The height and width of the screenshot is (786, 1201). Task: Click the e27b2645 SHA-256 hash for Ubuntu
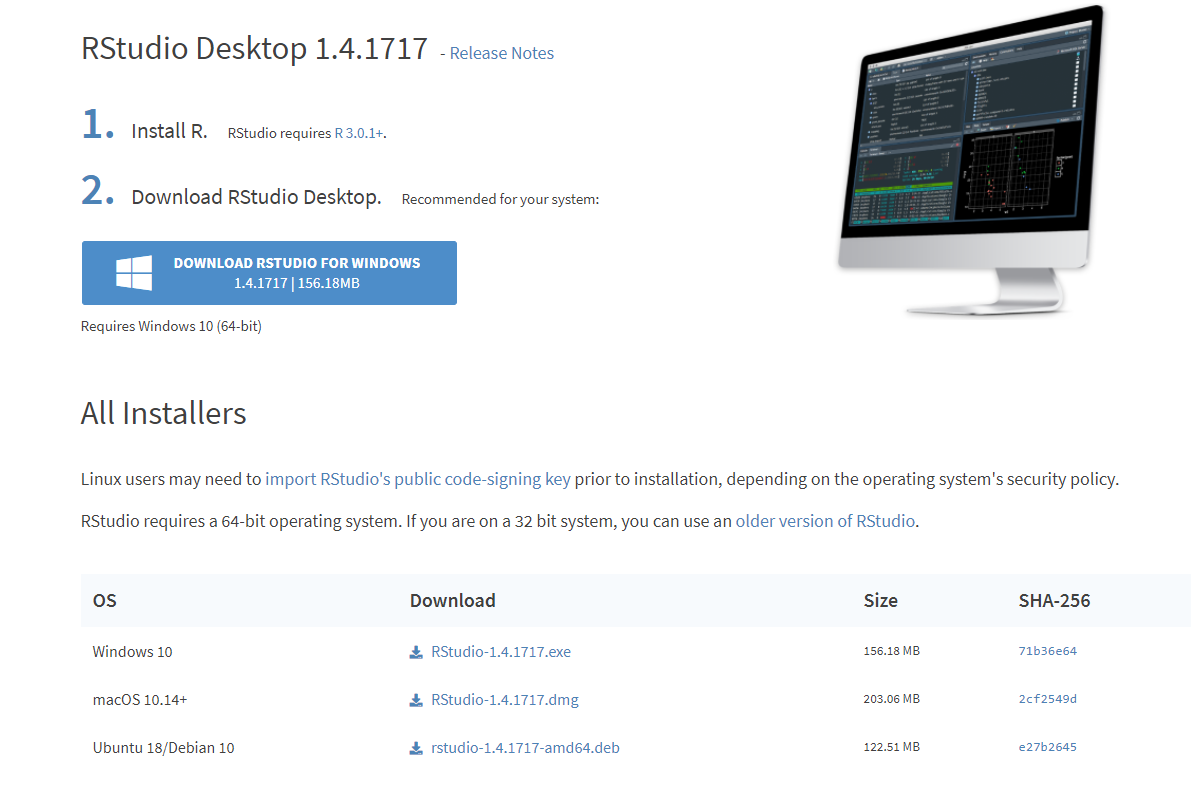point(1047,747)
